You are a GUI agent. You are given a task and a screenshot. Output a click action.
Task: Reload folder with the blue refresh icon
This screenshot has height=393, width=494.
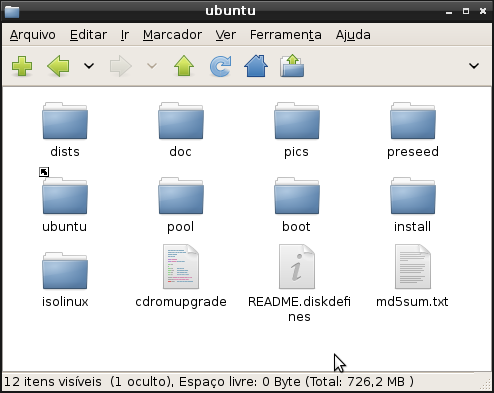pos(220,66)
